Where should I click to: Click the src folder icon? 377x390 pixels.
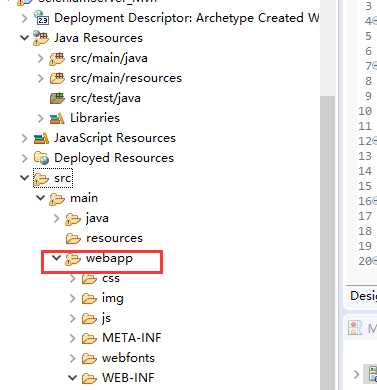click(x=41, y=179)
